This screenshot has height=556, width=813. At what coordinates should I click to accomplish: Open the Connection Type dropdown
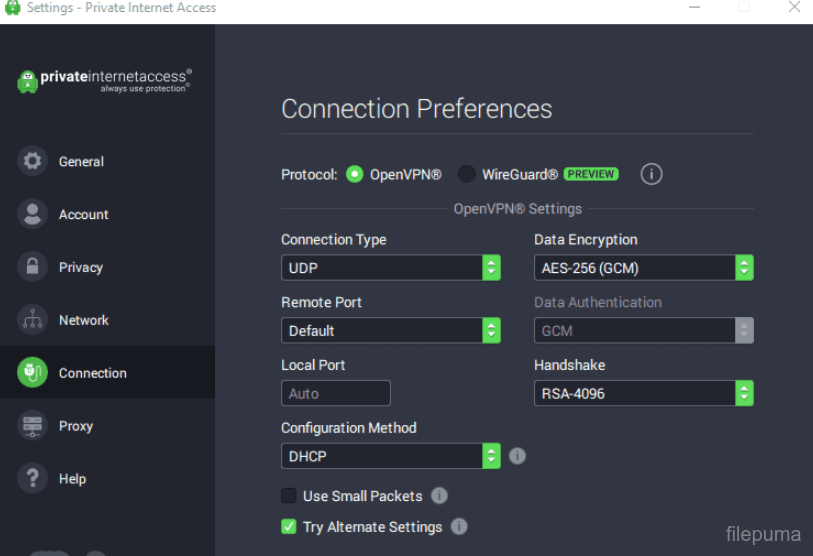click(x=390, y=268)
